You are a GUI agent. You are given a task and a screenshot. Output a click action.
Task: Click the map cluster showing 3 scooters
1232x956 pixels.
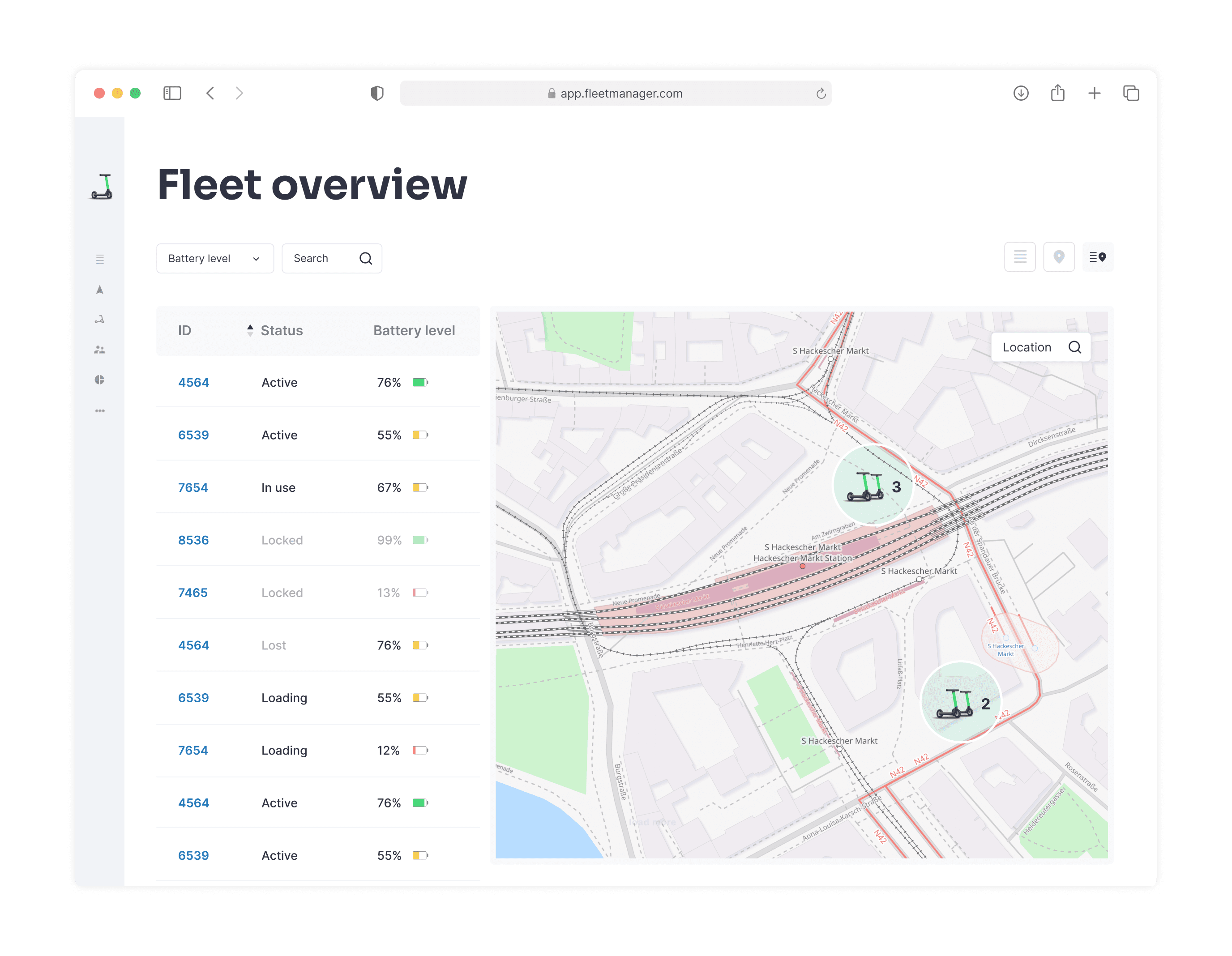(x=873, y=486)
